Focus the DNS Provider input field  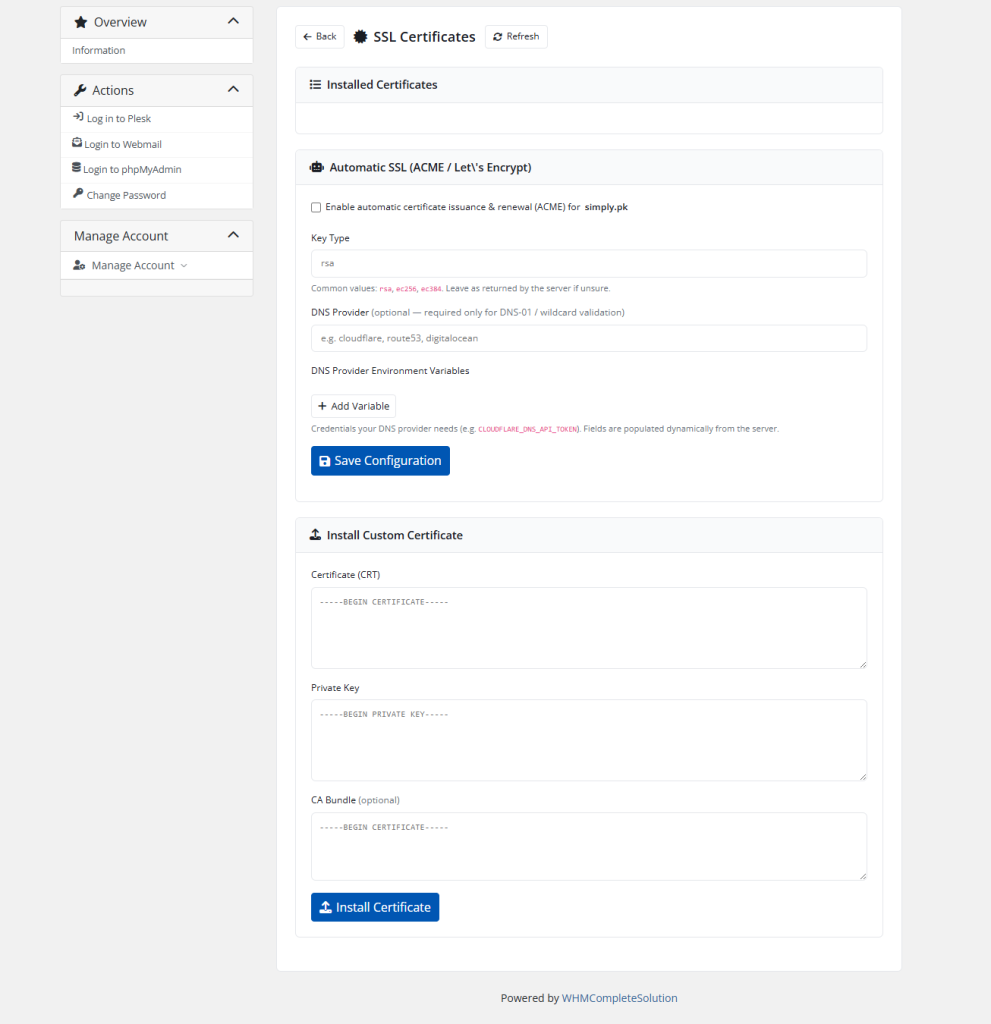point(589,338)
